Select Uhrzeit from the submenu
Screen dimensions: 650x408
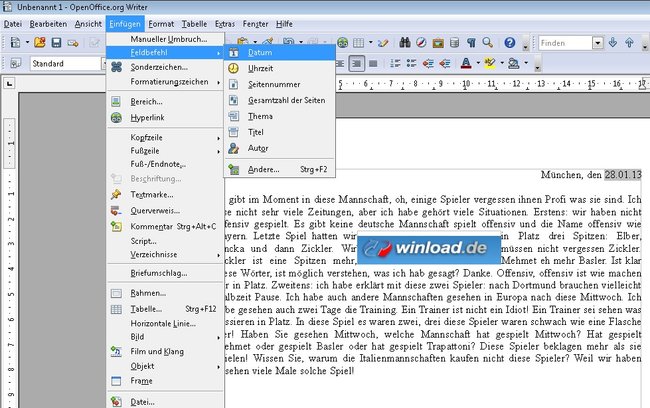point(280,68)
